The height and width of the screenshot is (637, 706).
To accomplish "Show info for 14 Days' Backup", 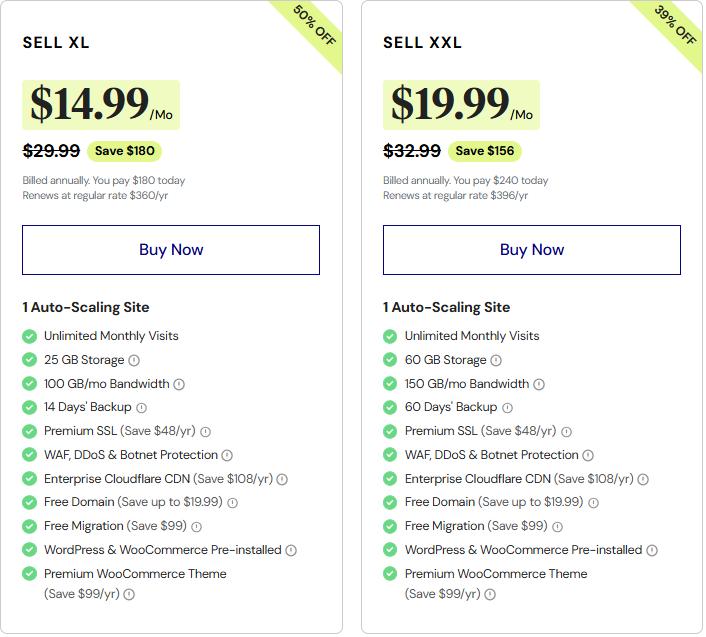I will pos(141,408).
